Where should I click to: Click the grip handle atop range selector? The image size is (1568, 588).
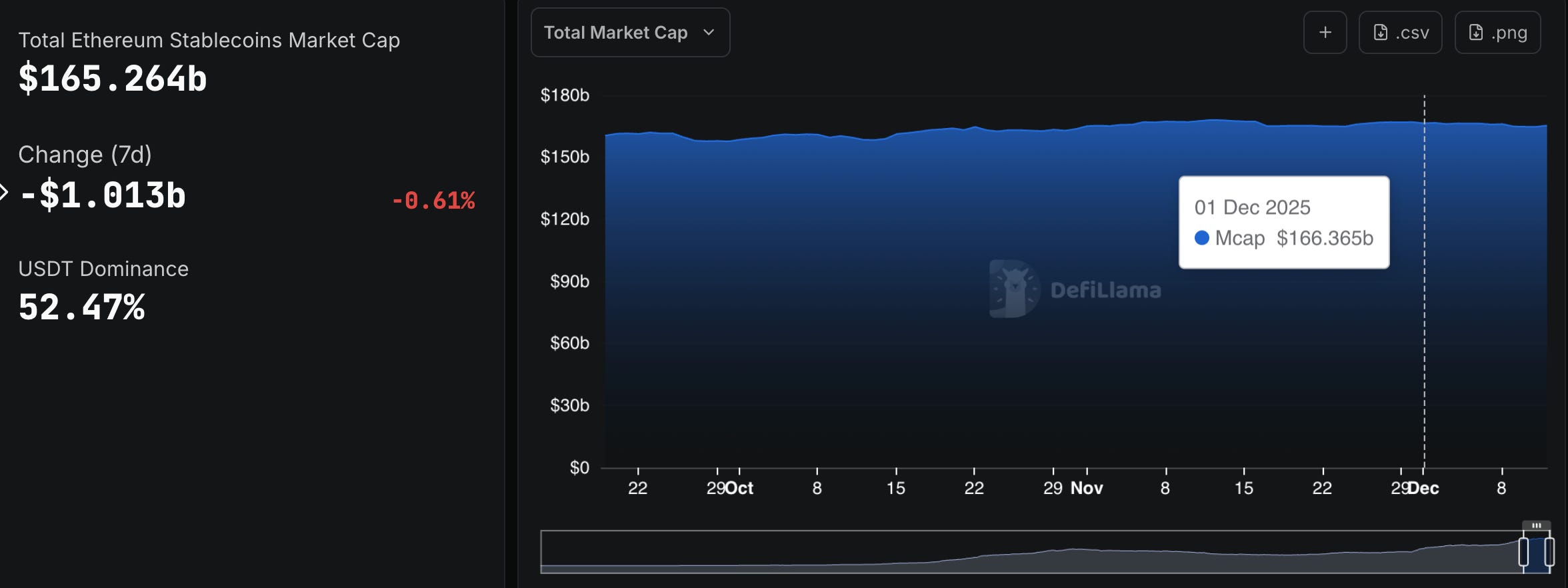(1536, 525)
